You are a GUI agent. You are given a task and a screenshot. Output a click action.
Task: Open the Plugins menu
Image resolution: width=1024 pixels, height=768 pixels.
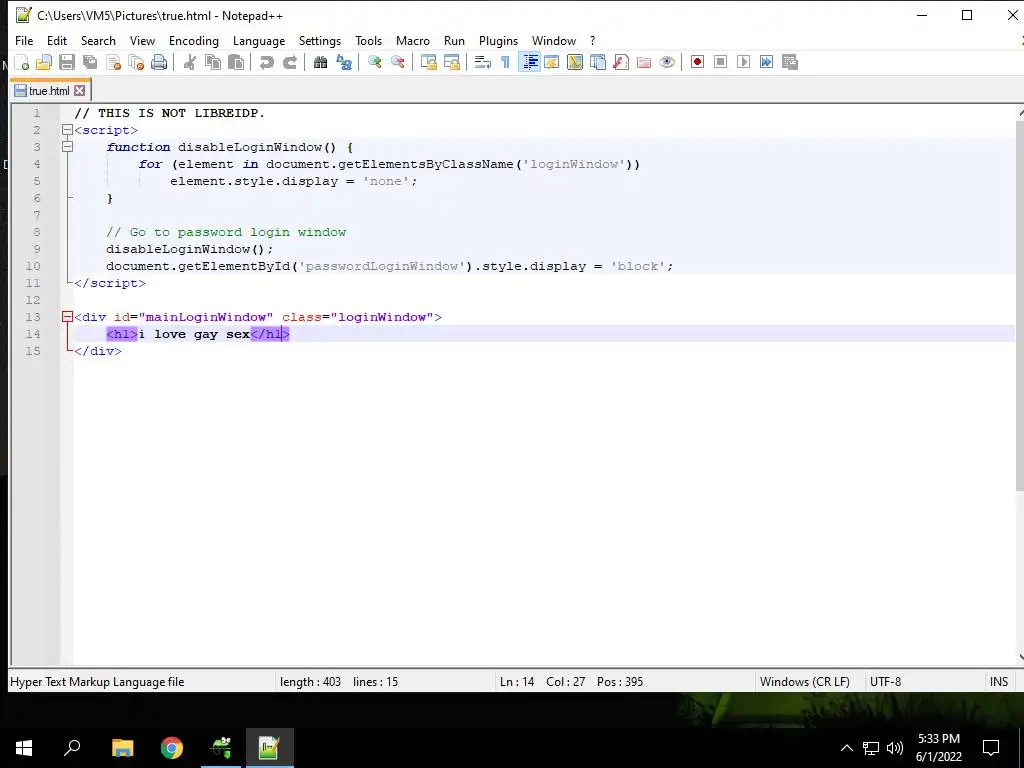[x=498, y=40]
